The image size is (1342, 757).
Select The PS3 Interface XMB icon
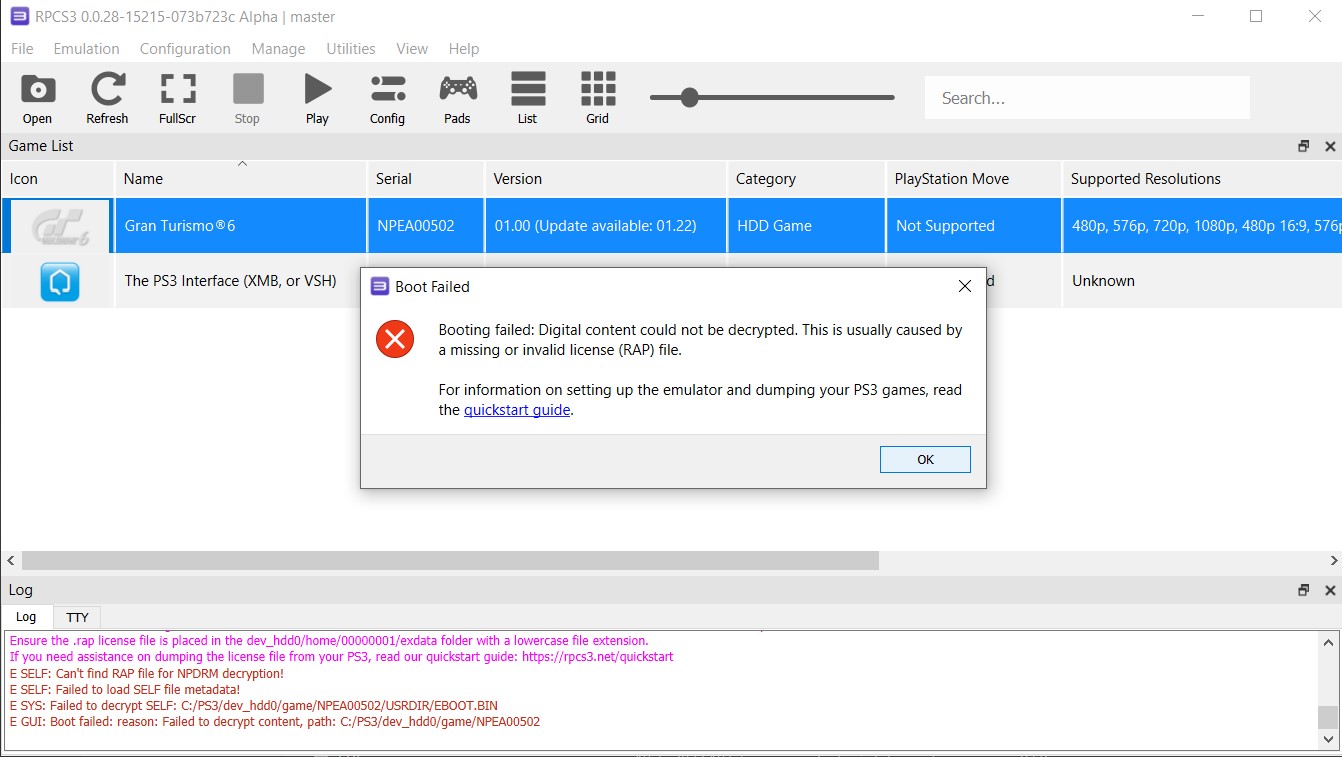[x=59, y=282]
